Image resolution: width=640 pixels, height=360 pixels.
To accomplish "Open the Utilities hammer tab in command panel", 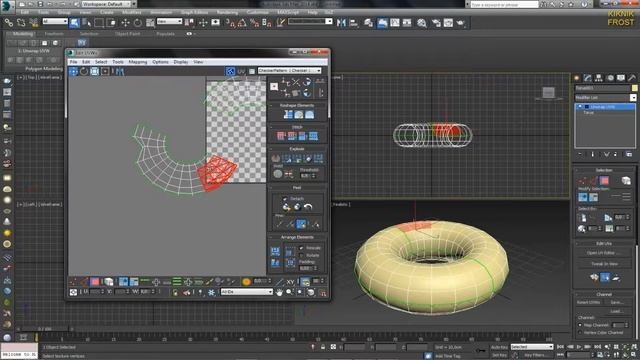I will (632, 78).
